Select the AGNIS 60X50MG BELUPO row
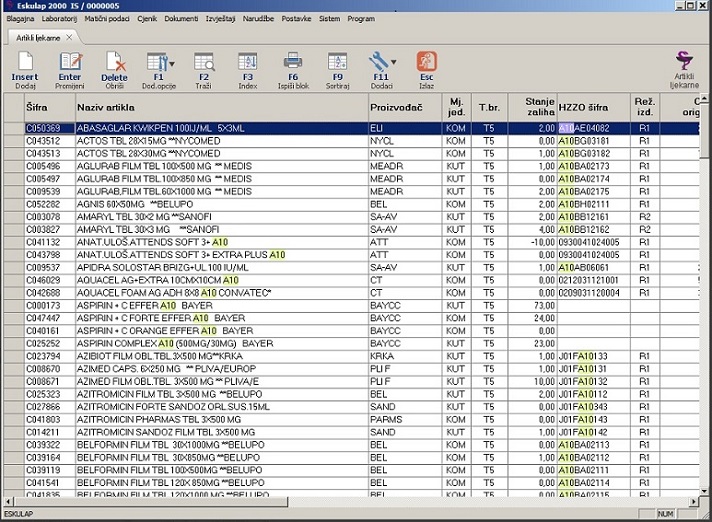Screen dimensions: 712x522 point(351,204)
